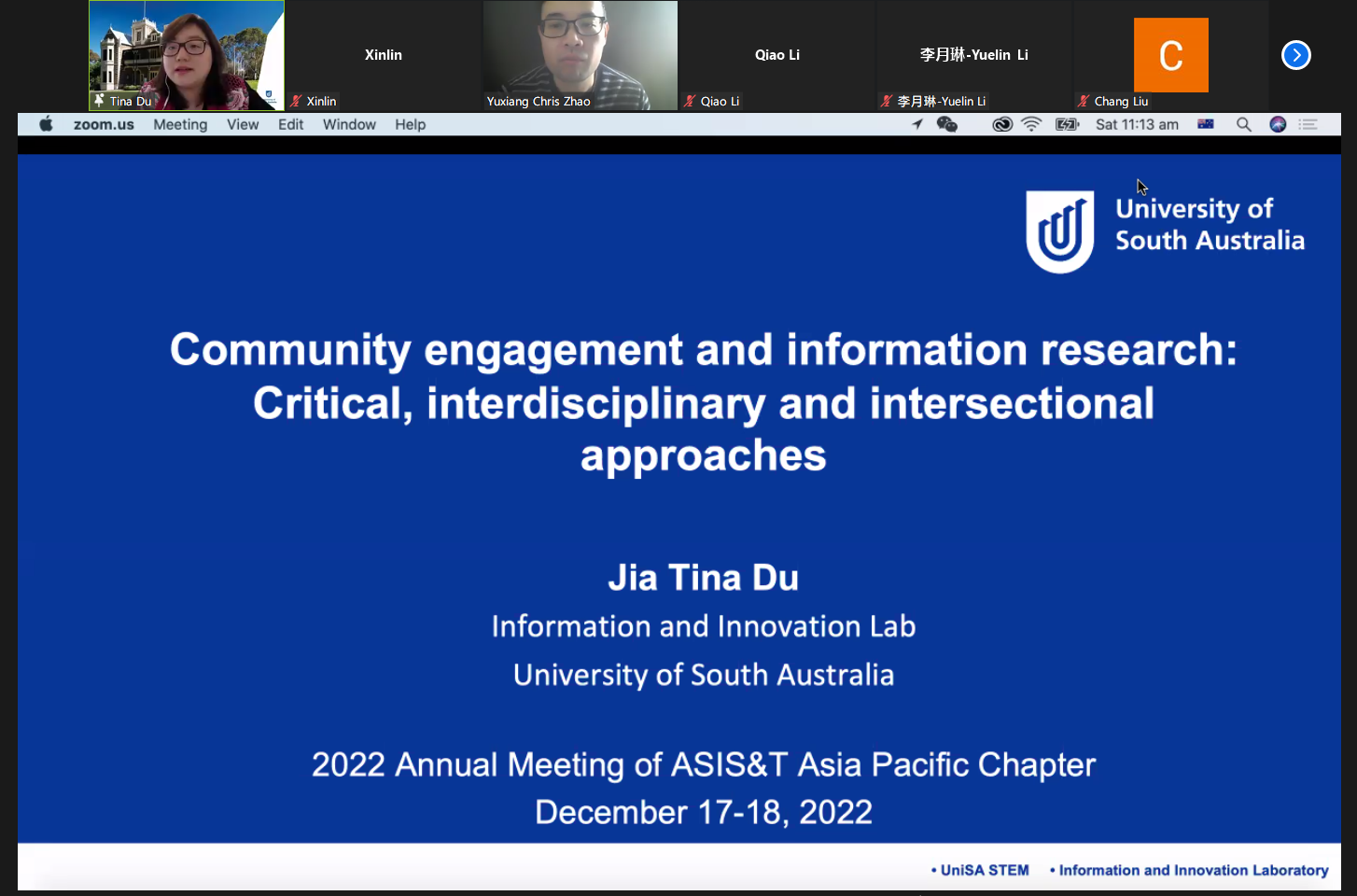Open the zoom.us application menu
The width and height of the screenshot is (1357, 896).
coord(104,124)
